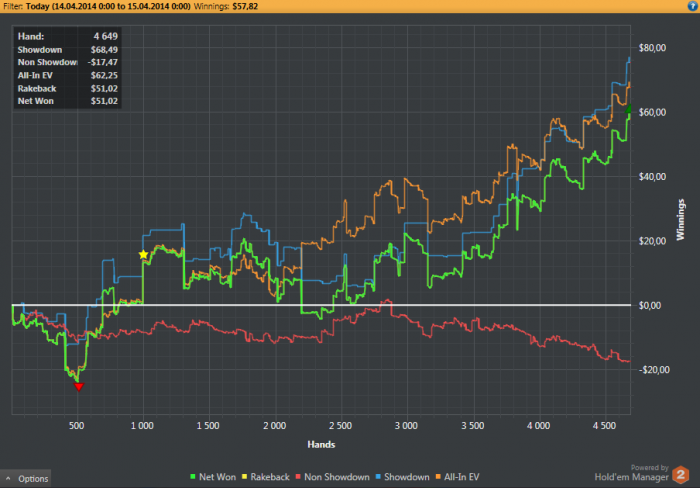
Task: Toggle the Net Won legend entry
Action: click(213, 477)
